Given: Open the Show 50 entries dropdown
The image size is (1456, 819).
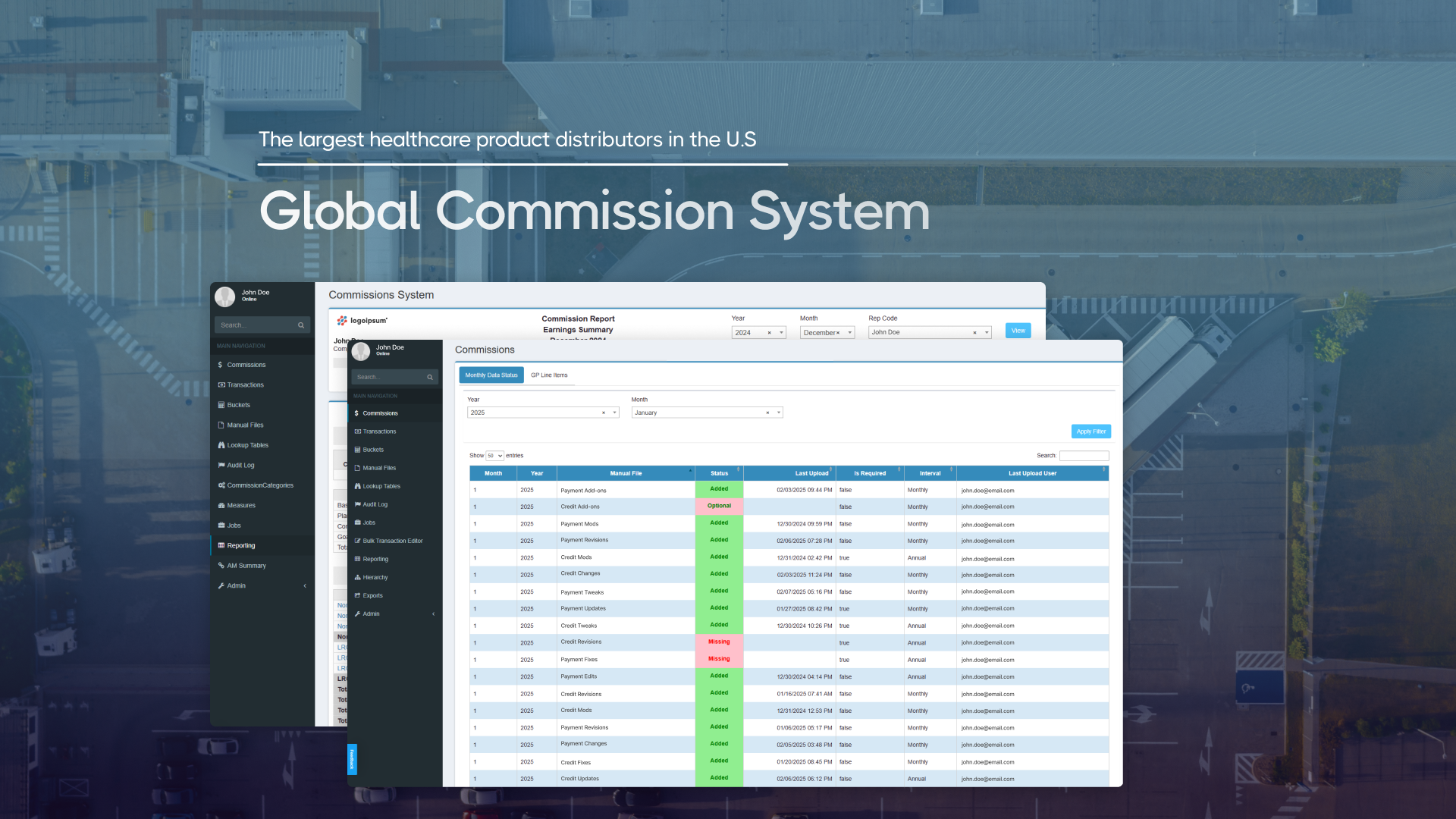Looking at the screenshot, I should (x=494, y=456).
